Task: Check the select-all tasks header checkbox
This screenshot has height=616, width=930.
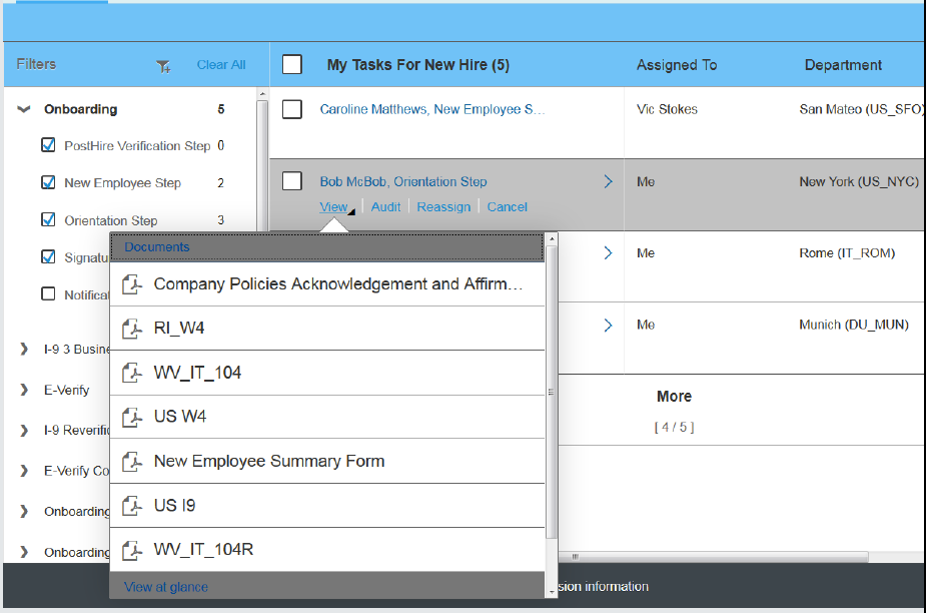Action: 291,63
